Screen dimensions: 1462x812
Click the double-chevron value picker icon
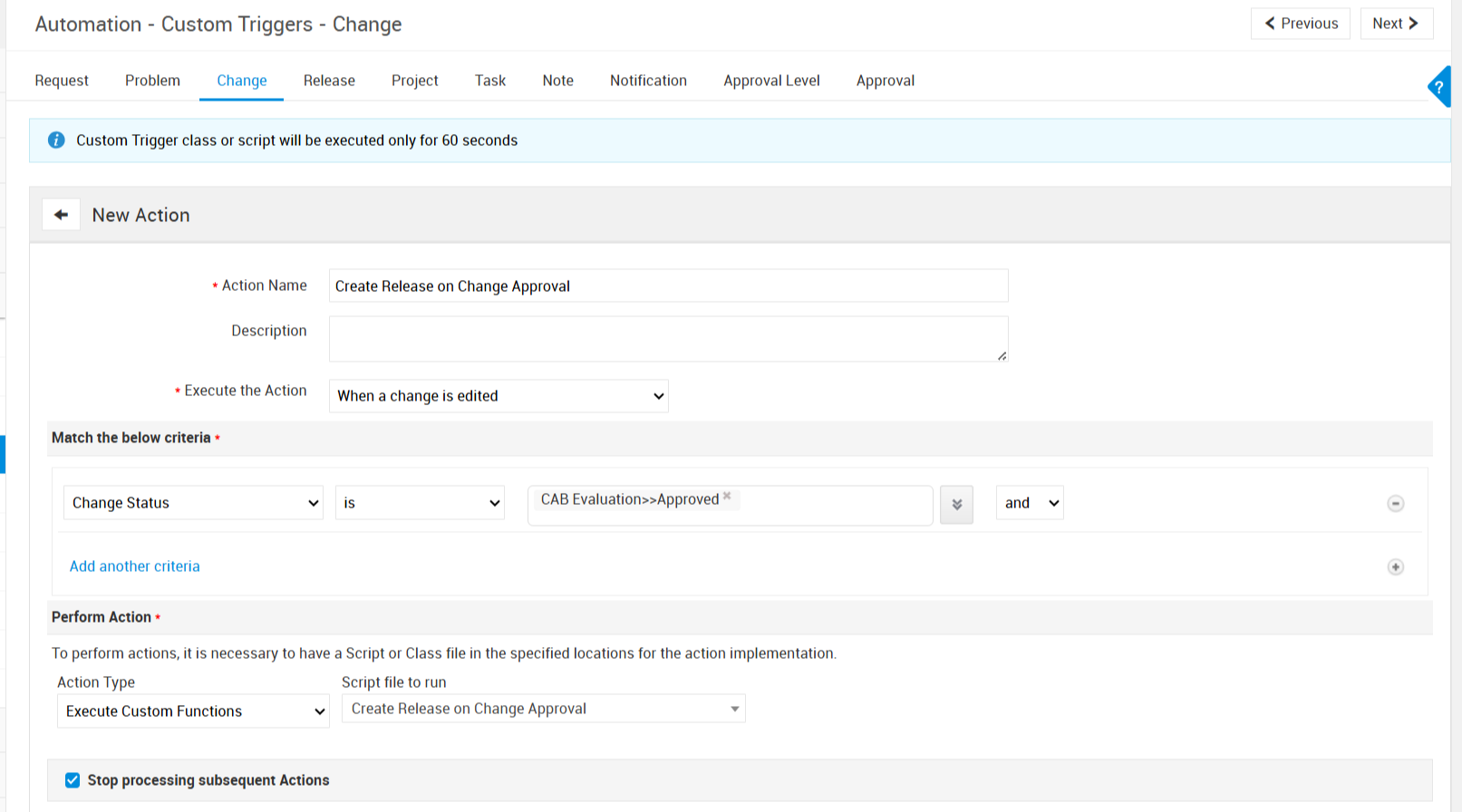[956, 505]
